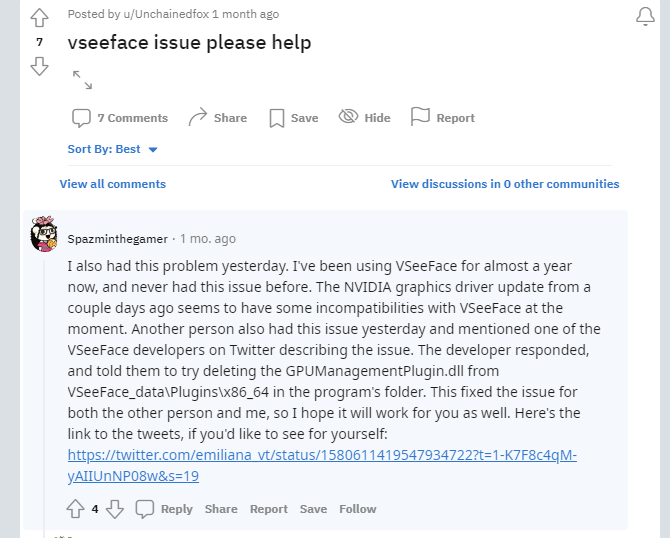Downvote Spazminthegamer's comment
Viewport: 670px width, 538px height.
click(115, 509)
